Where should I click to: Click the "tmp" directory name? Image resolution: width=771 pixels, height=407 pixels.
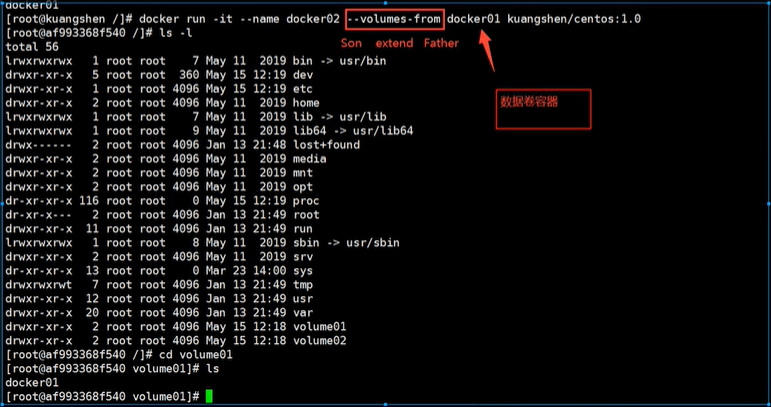(x=302, y=285)
